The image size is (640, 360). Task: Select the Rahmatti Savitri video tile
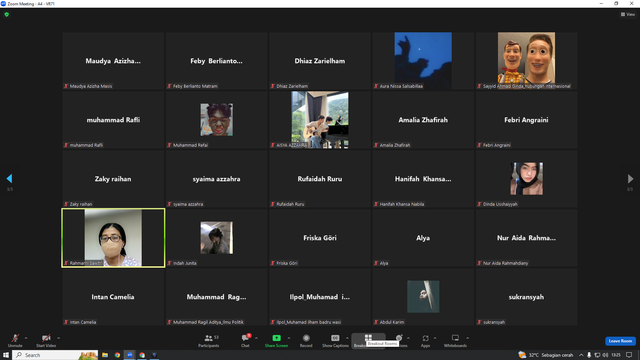[113, 238]
